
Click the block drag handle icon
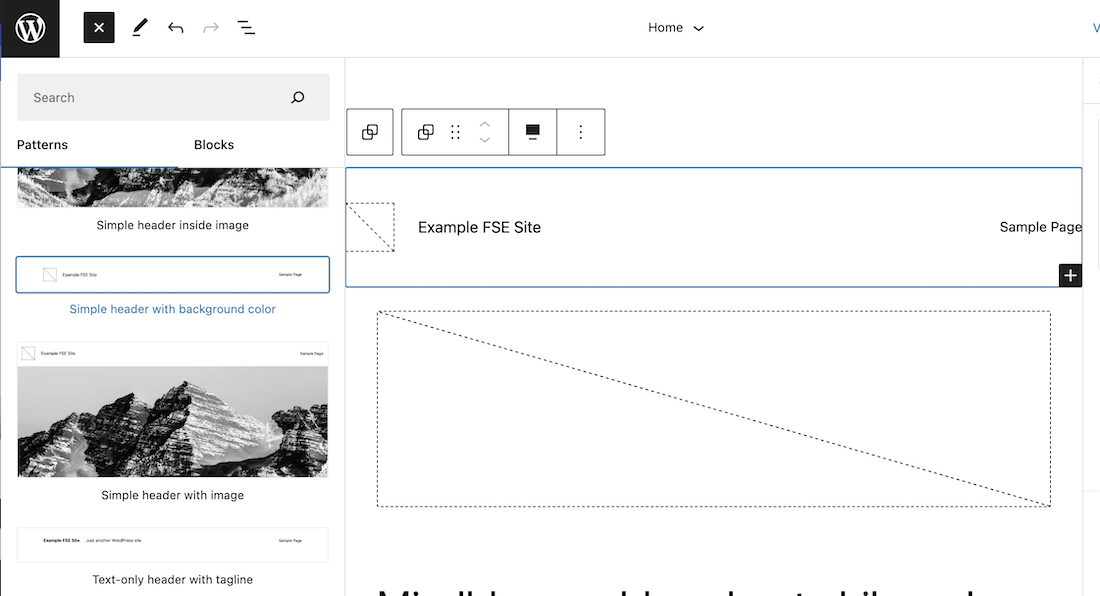pos(455,132)
